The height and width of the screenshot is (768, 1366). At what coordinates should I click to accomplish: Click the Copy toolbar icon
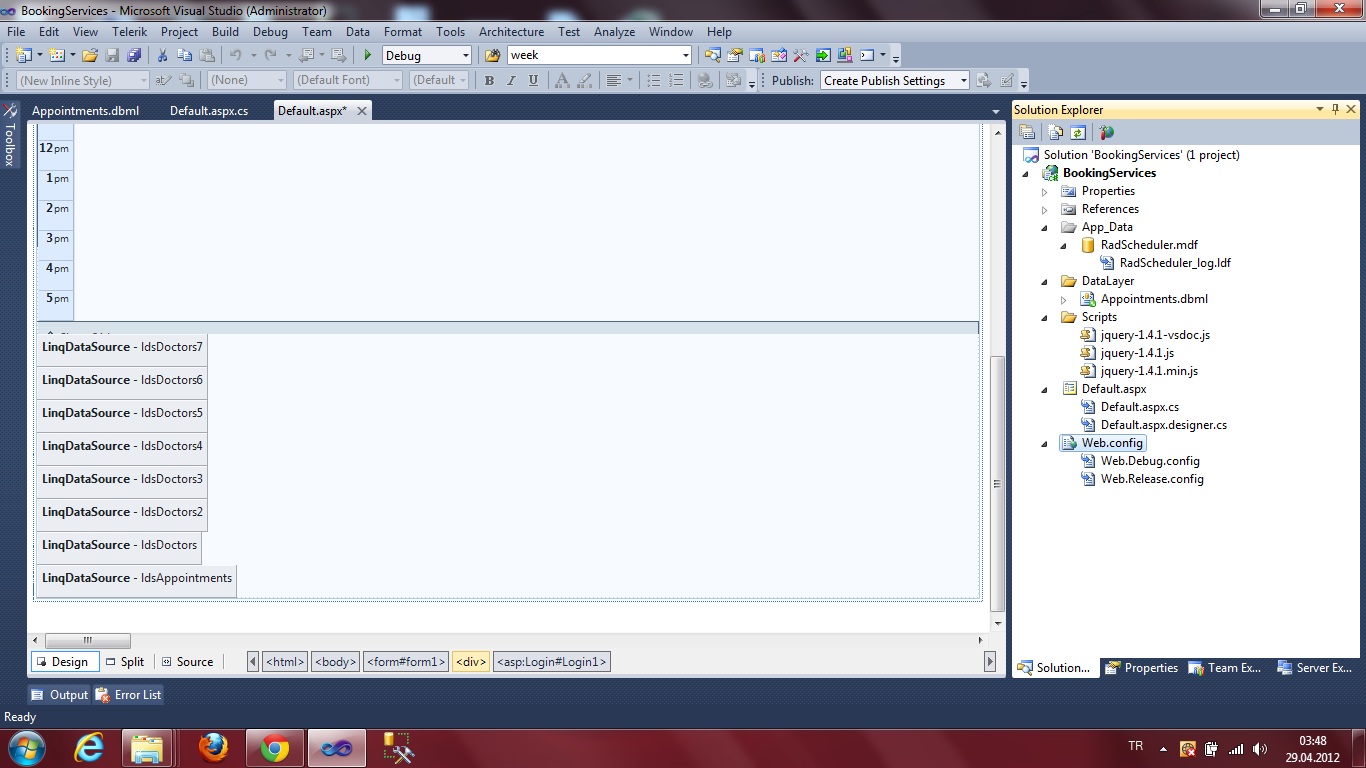click(x=184, y=56)
